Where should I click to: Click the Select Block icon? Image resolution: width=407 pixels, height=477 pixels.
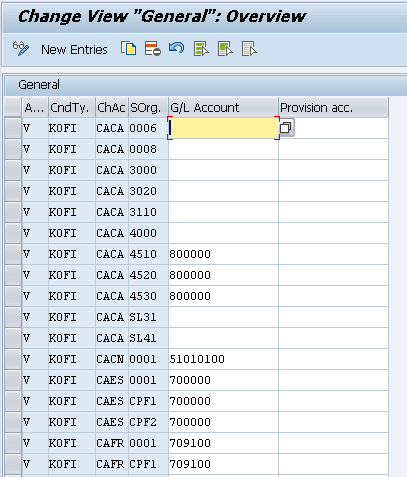coord(225,49)
